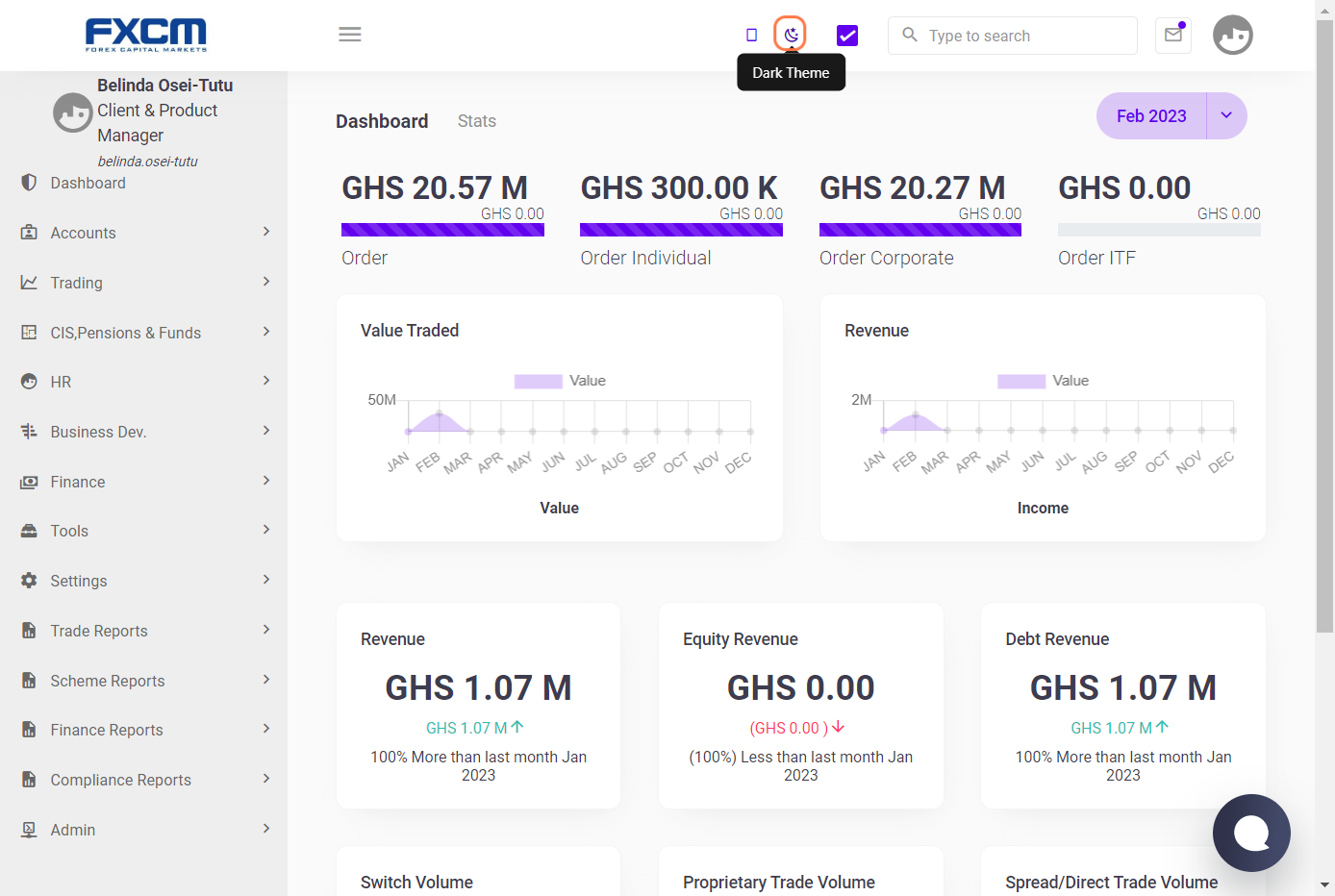The image size is (1335, 896).
Task: Click the Tools toolbox icon
Action: pyautogui.click(x=29, y=531)
